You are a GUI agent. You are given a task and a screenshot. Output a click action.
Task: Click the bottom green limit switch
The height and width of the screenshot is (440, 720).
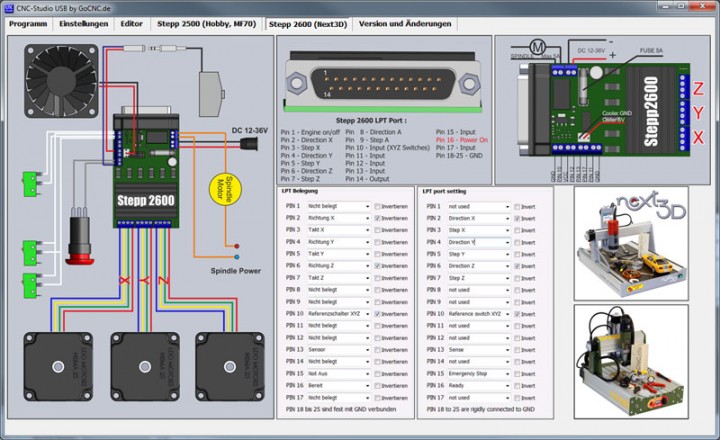(31, 286)
